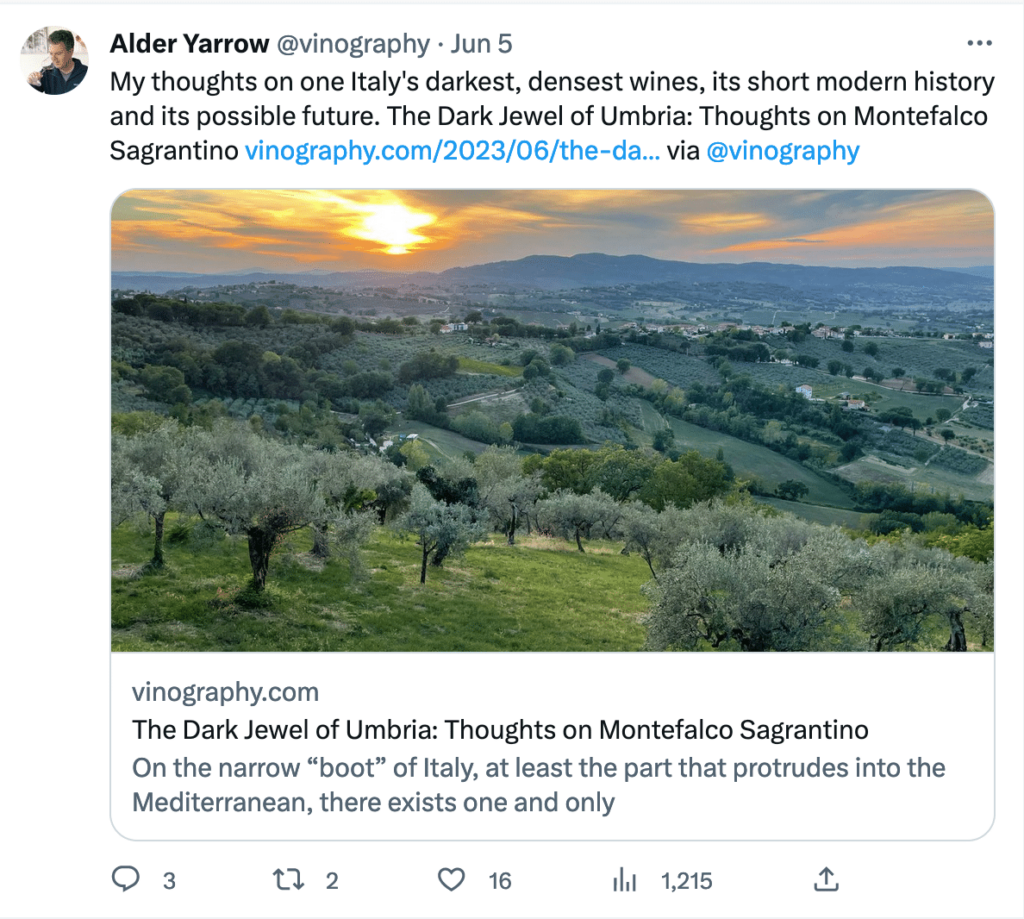Click the card description mentioning the boot of Italy
This screenshot has height=919, width=1024.
(538, 785)
